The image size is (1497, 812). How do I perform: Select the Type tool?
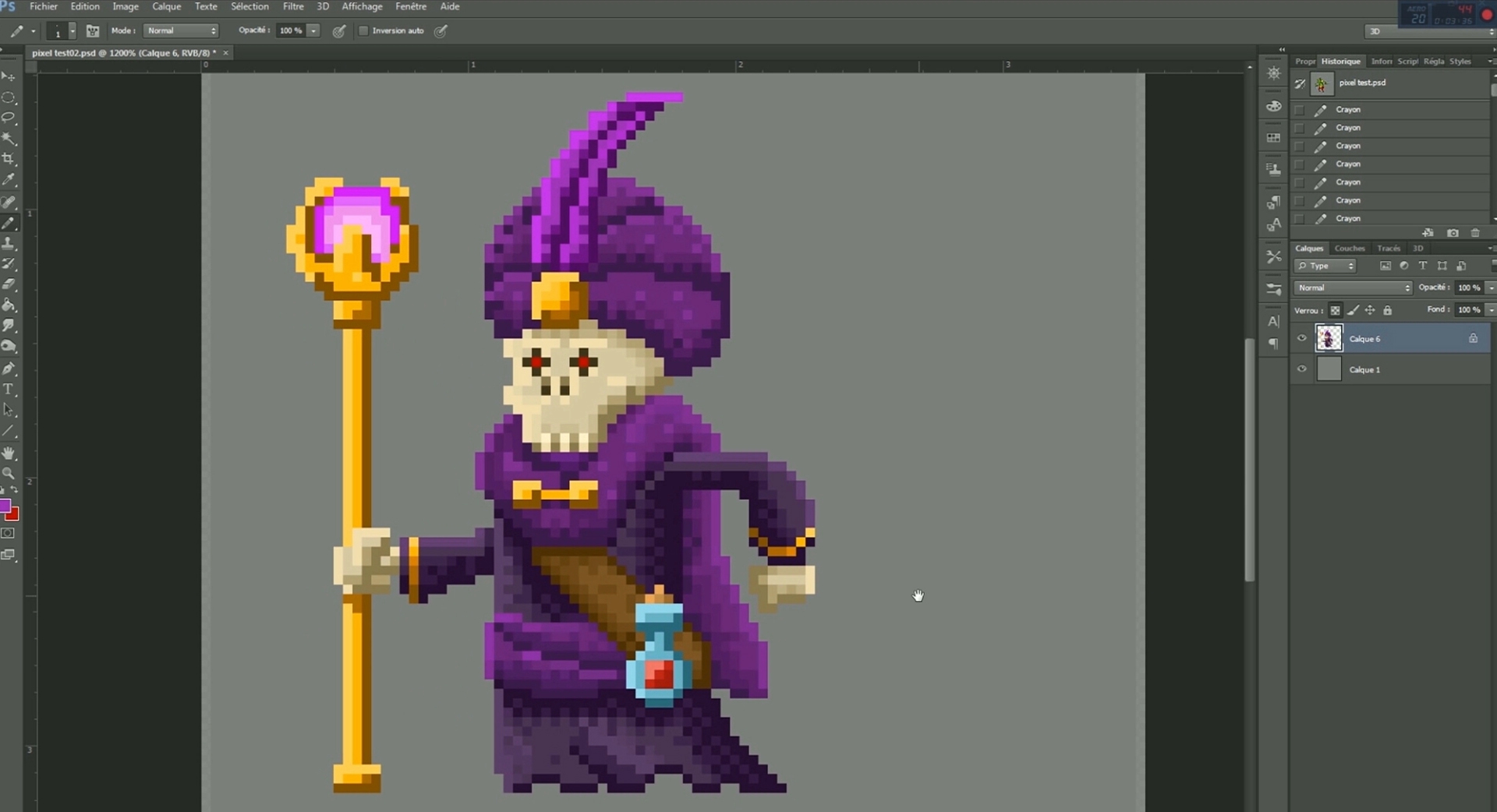point(9,389)
